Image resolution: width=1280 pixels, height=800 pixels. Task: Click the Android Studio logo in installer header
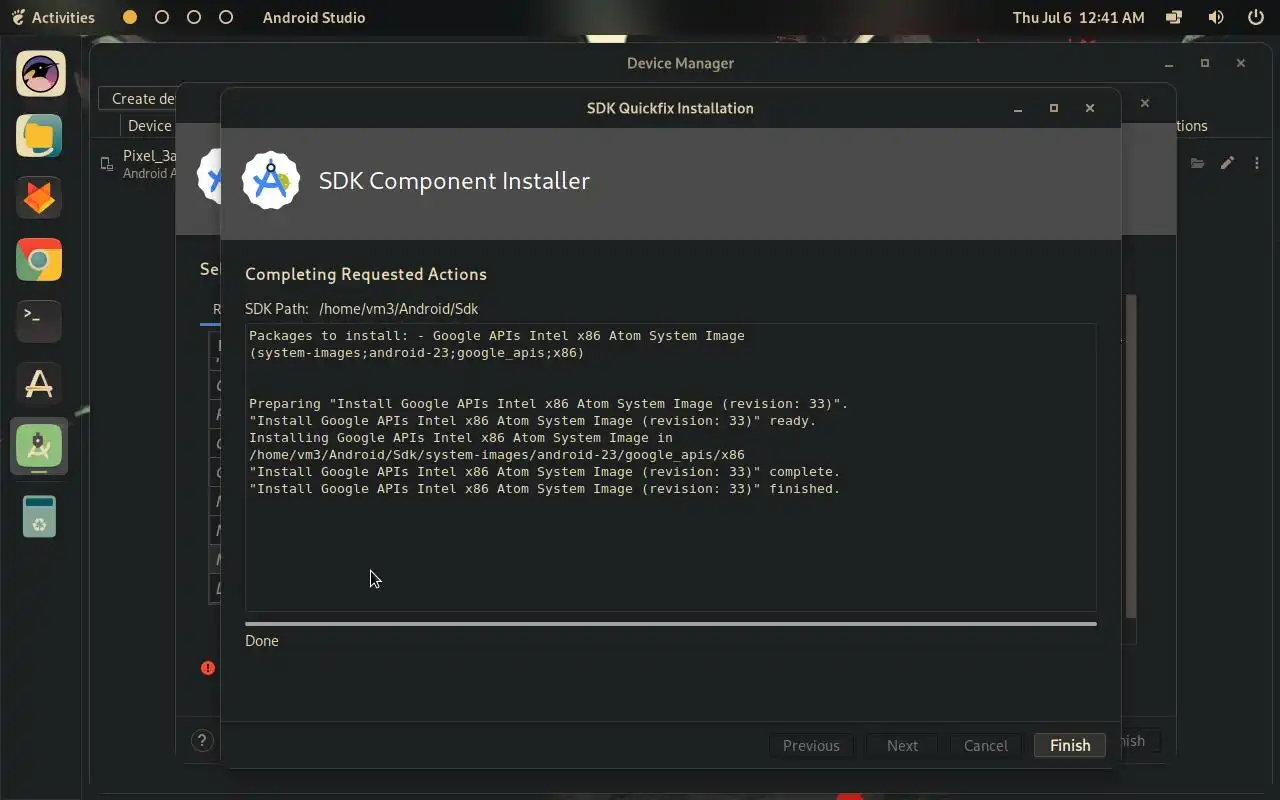pos(271,181)
